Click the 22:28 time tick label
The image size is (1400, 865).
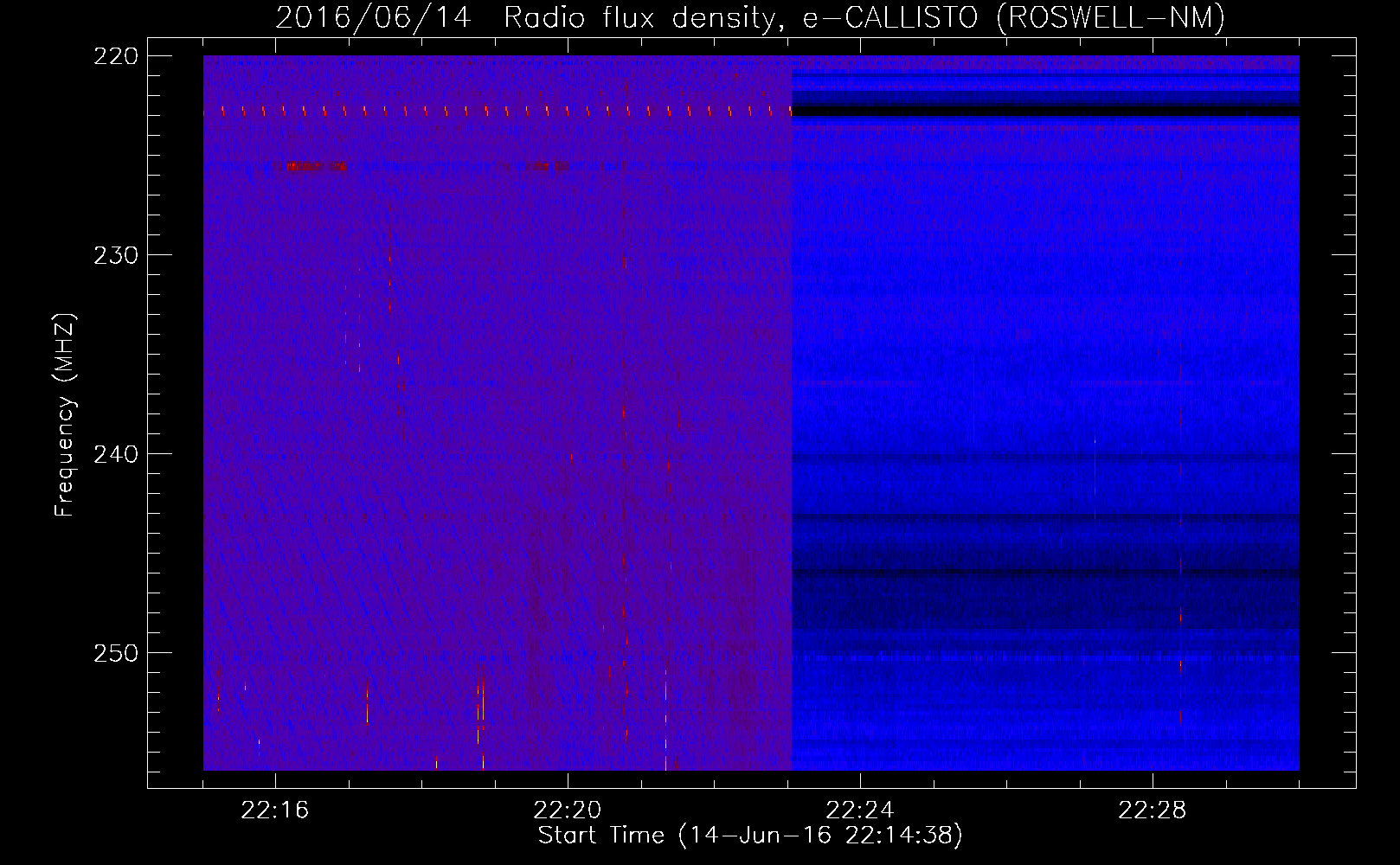coord(1153,810)
